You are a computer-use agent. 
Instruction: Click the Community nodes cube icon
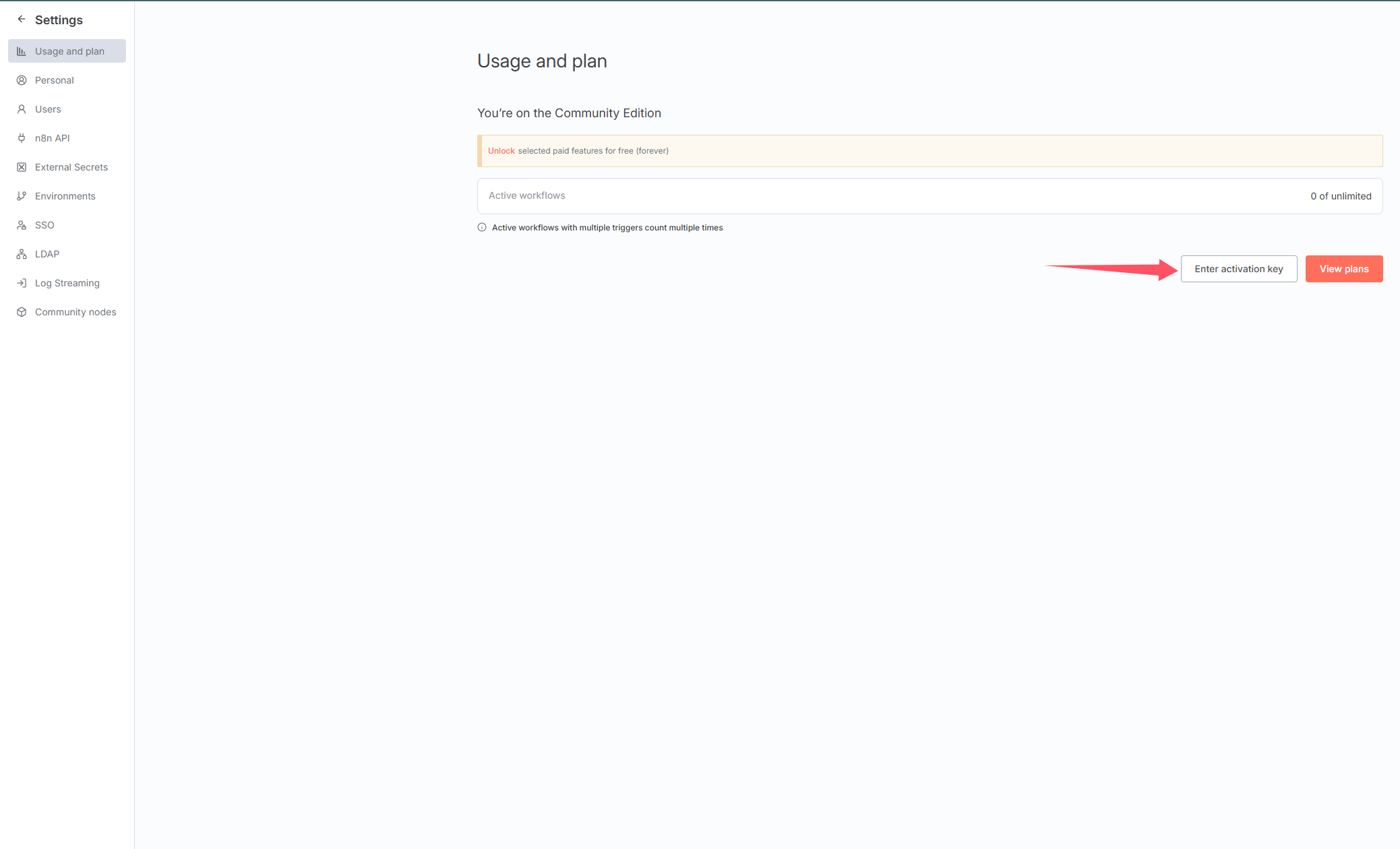22,312
